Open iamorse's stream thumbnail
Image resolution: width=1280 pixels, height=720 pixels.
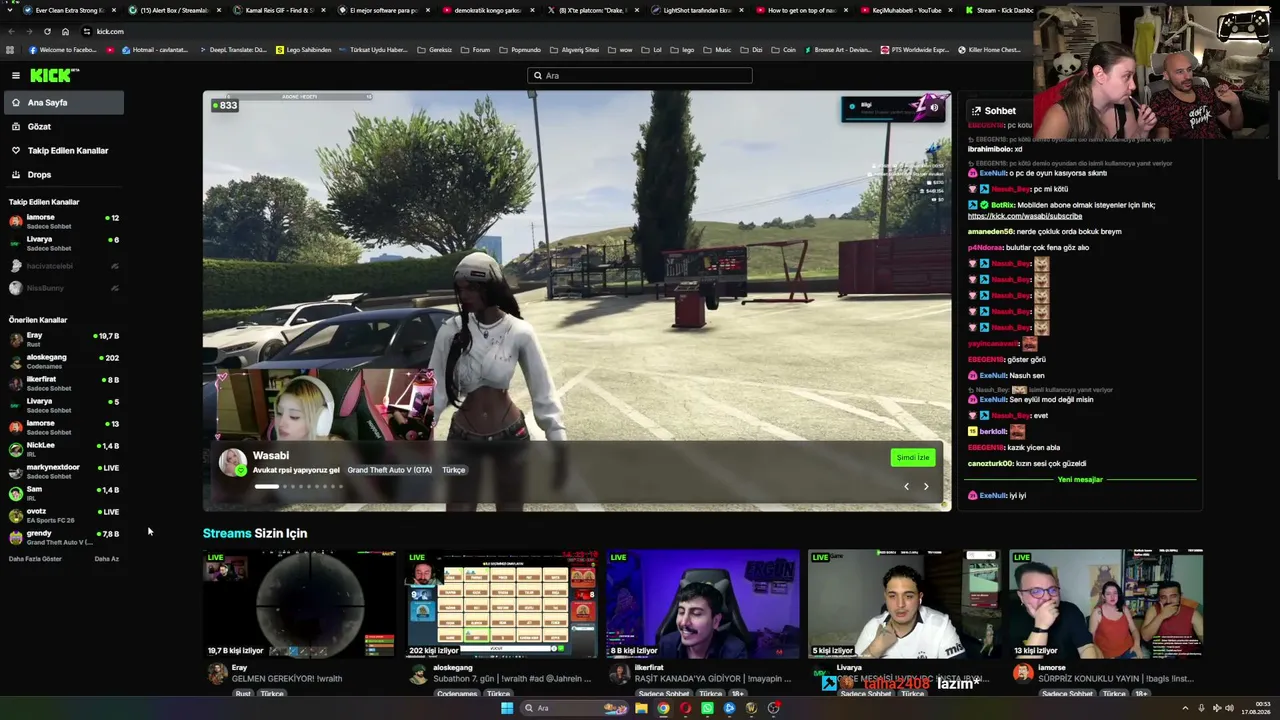(x=1107, y=604)
